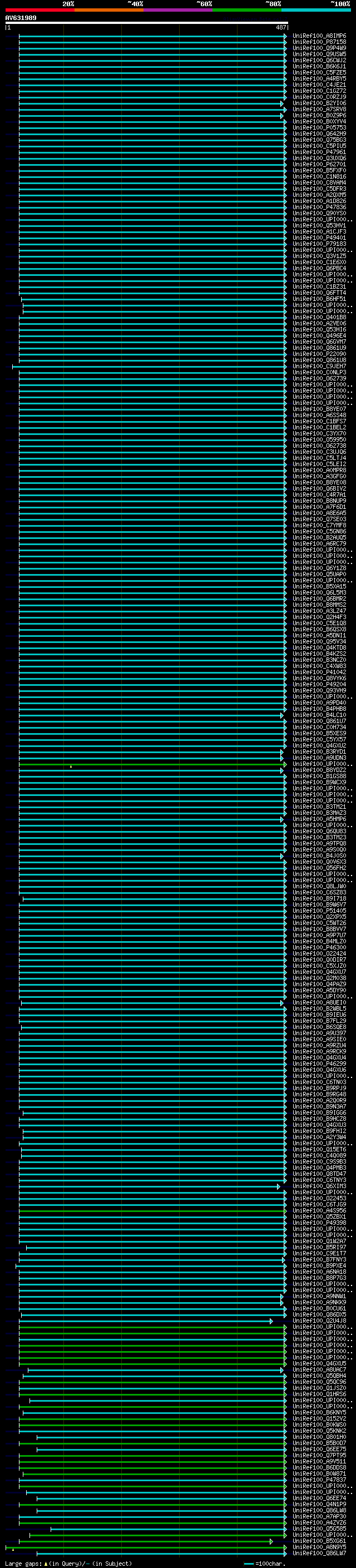Image resolution: width=356 pixels, height=1568 pixels.
Task: Click UniRef100_C8VAM4 label
Action: (x=319, y=182)
